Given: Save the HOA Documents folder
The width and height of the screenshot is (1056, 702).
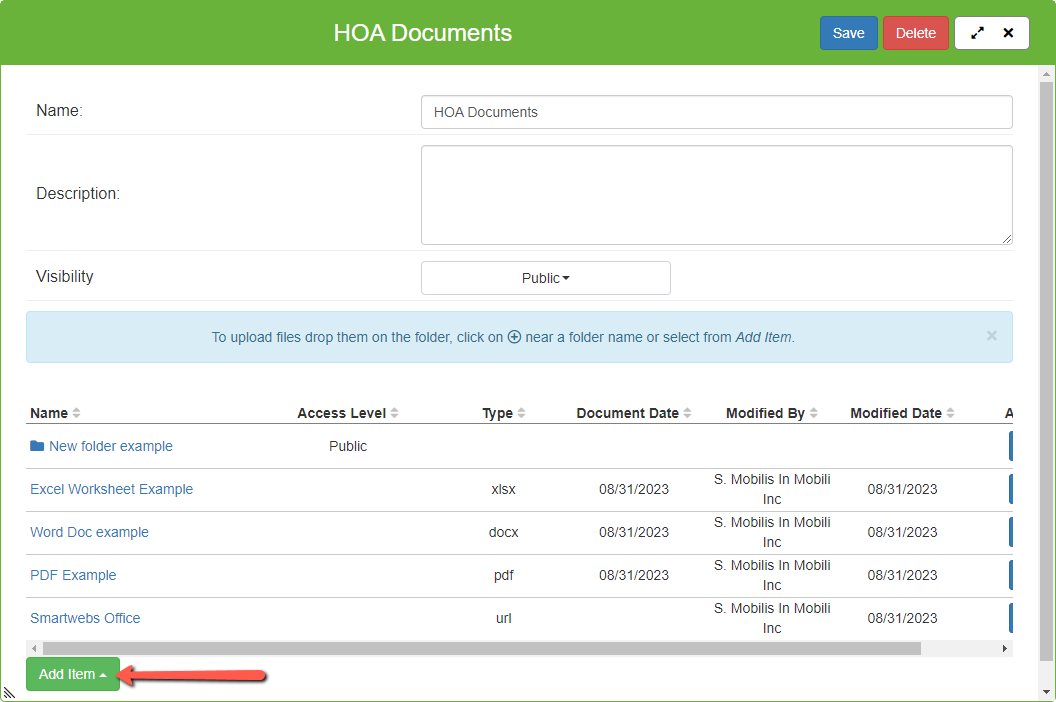Looking at the screenshot, I should 849,33.
